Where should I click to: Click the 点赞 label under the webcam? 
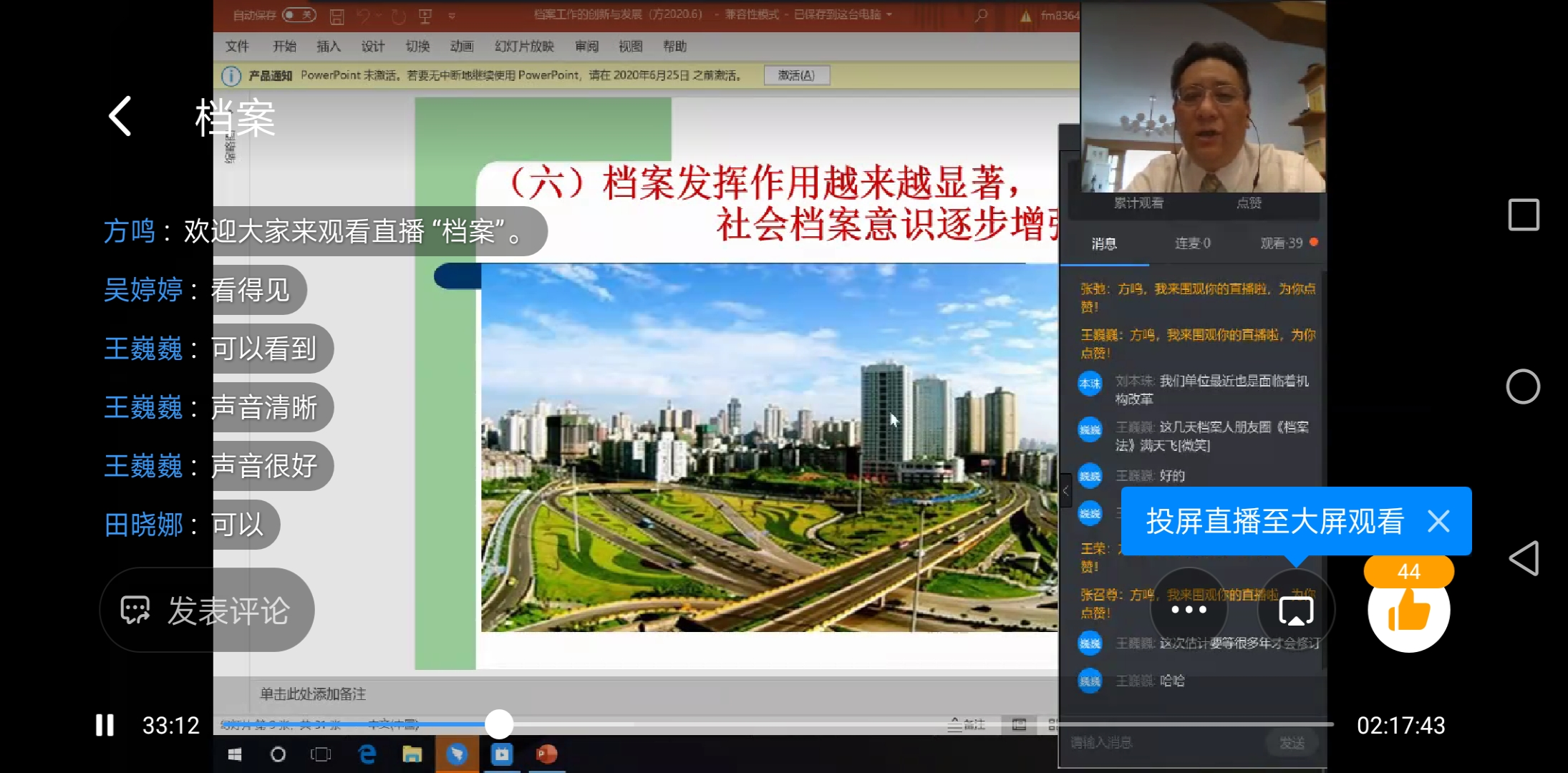pos(1249,203)
